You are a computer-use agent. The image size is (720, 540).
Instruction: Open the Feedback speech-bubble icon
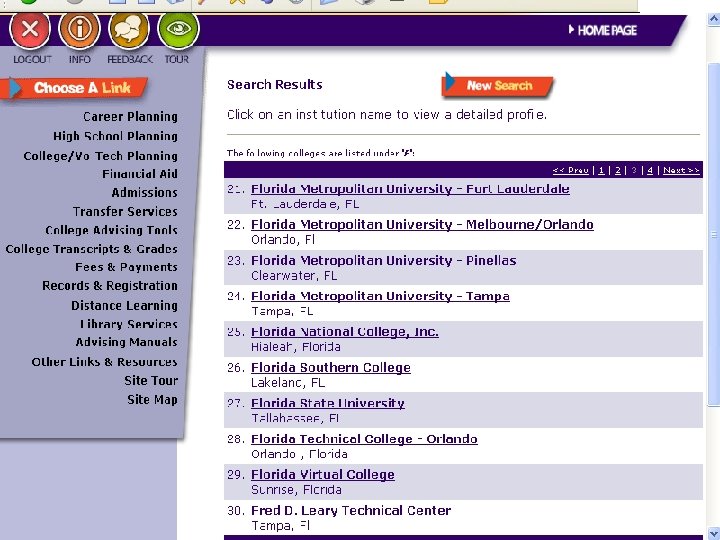coord(129,30)
